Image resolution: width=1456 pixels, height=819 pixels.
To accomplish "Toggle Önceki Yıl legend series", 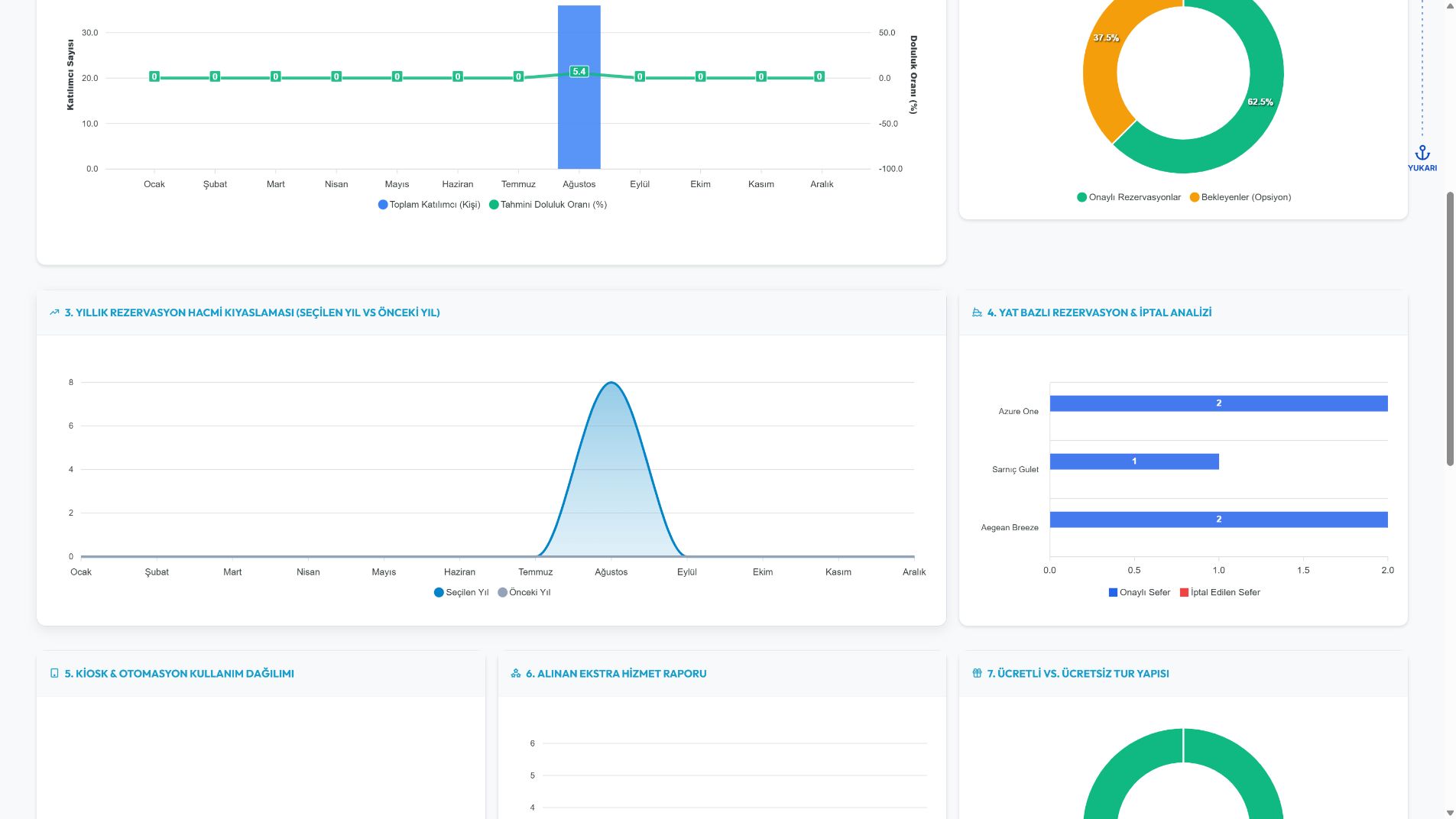I will click(x=524, y=592).
